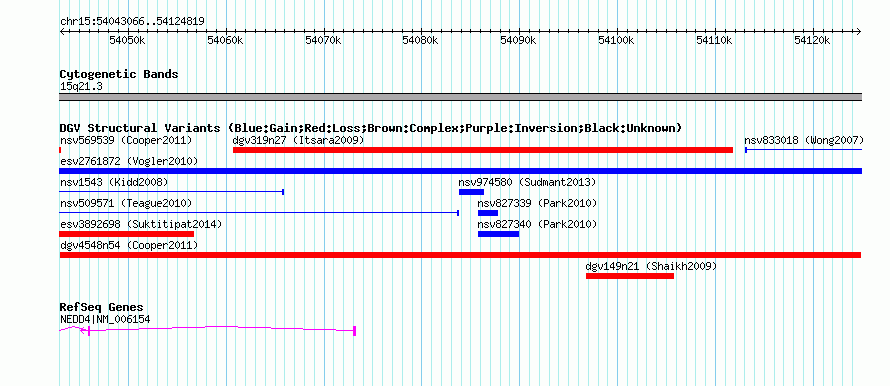Click the nsv569539 (Cooper2011) variant label
The width and height of the screenshot is (890, 386).
126,140
